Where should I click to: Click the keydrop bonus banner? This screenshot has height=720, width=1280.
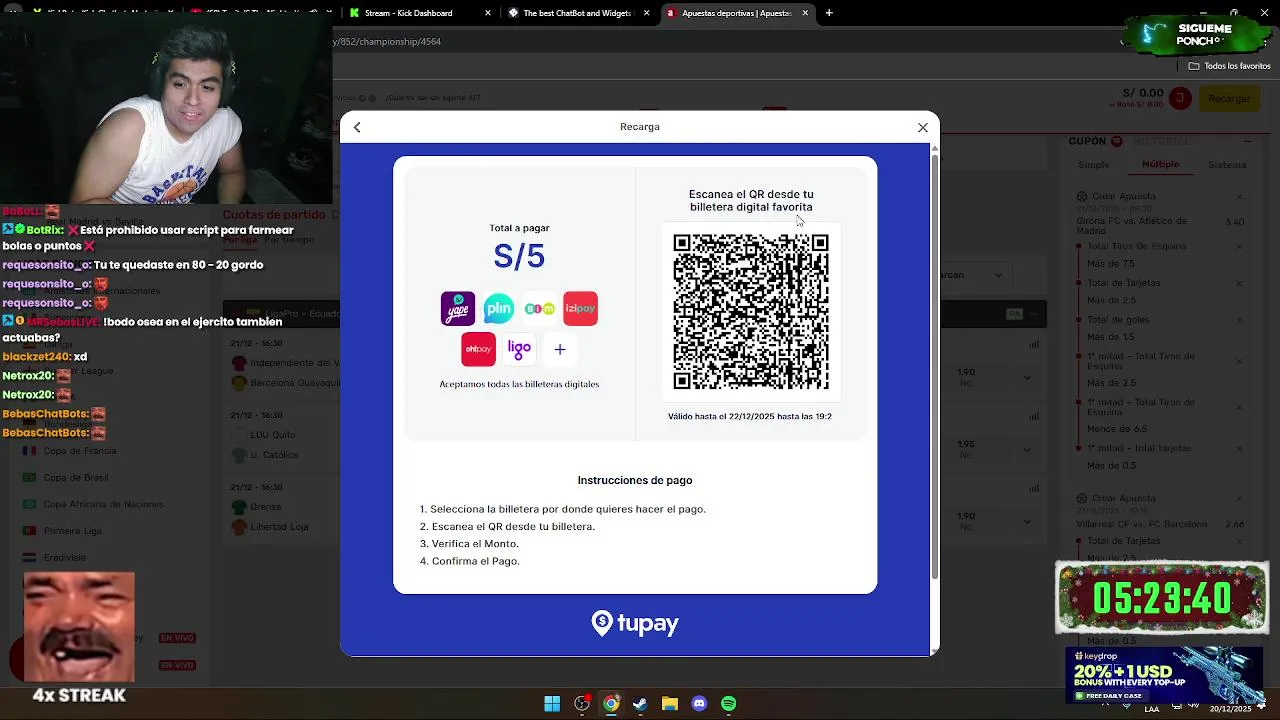tap(1165, 676)
